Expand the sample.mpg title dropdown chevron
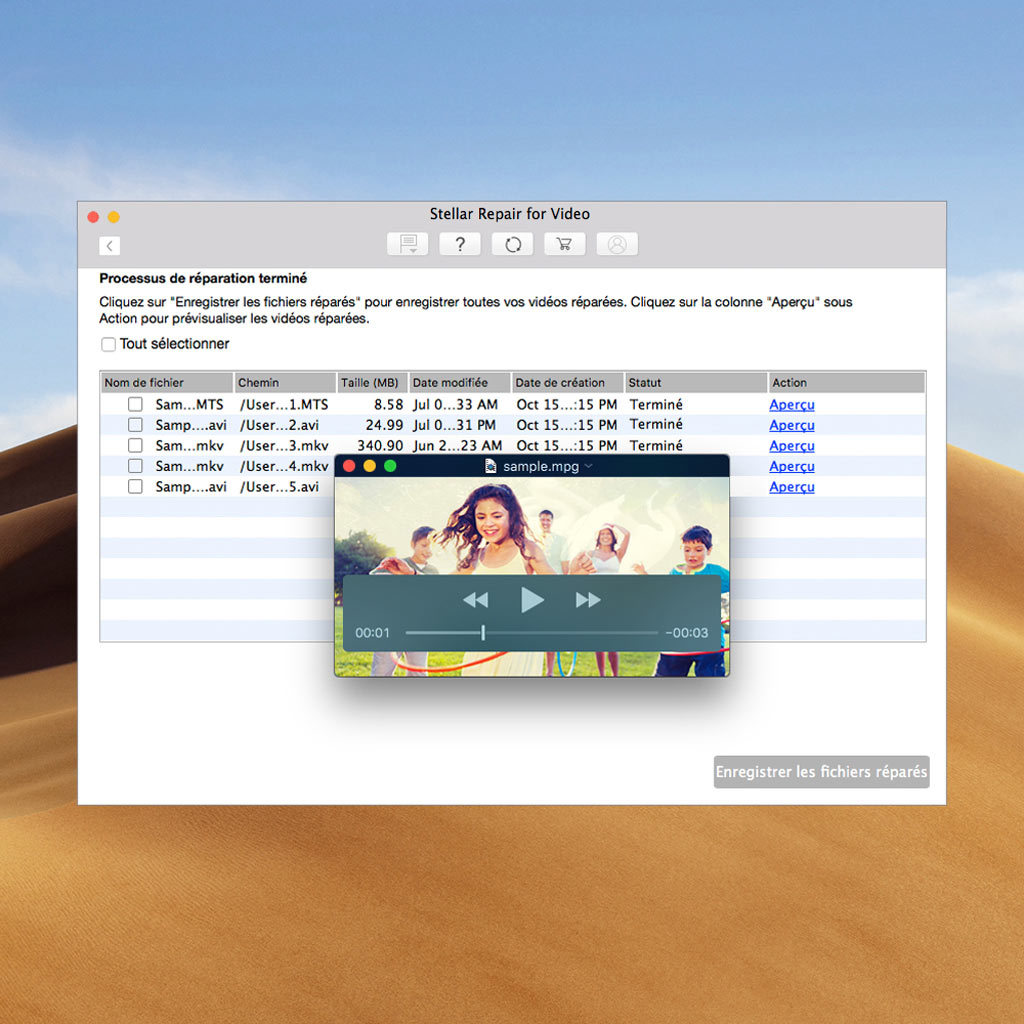 coord(588,466)
